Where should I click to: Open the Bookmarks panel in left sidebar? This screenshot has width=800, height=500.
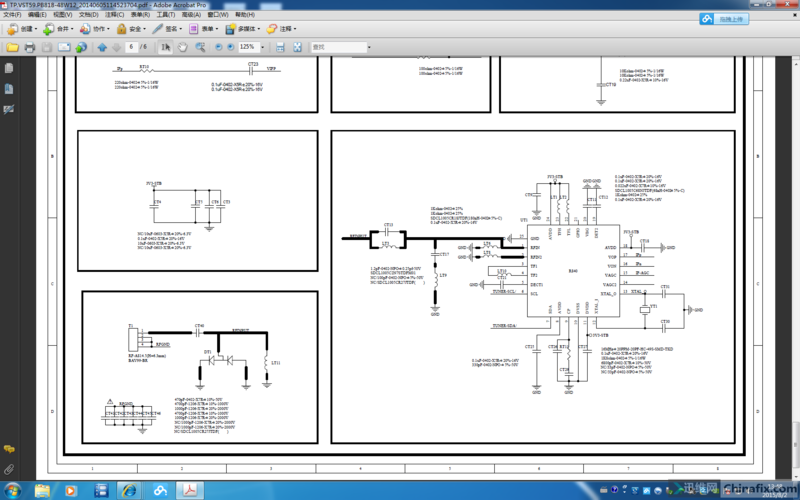point(9,89)
